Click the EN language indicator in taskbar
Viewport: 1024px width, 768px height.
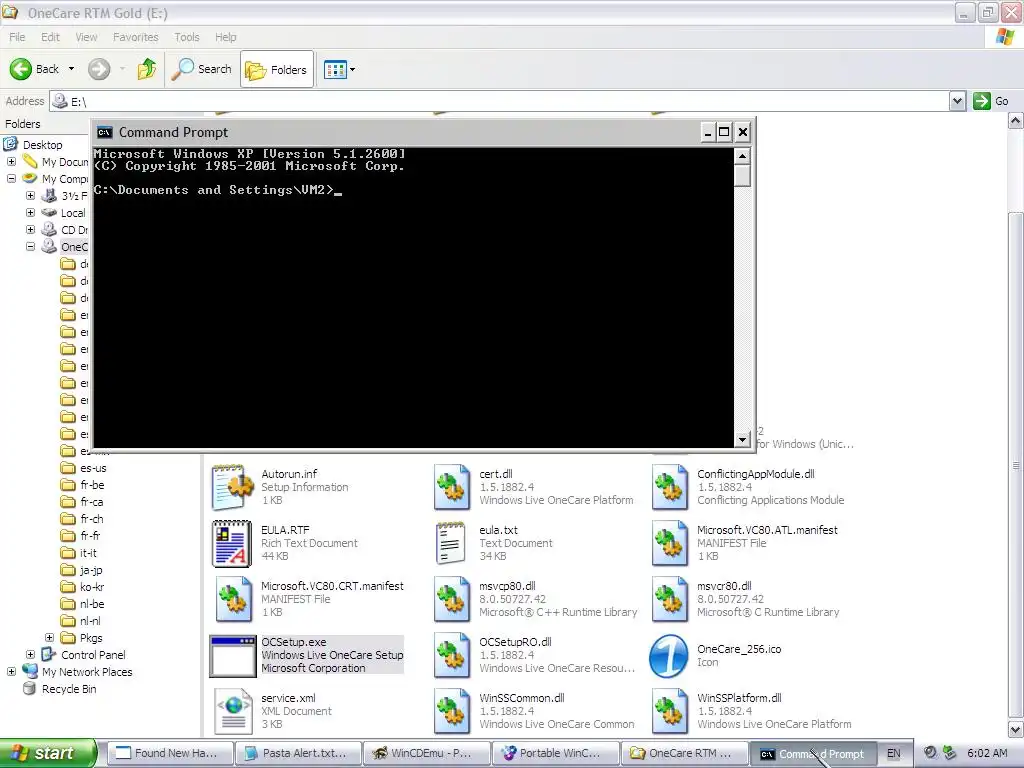click(x=893, y=754)
